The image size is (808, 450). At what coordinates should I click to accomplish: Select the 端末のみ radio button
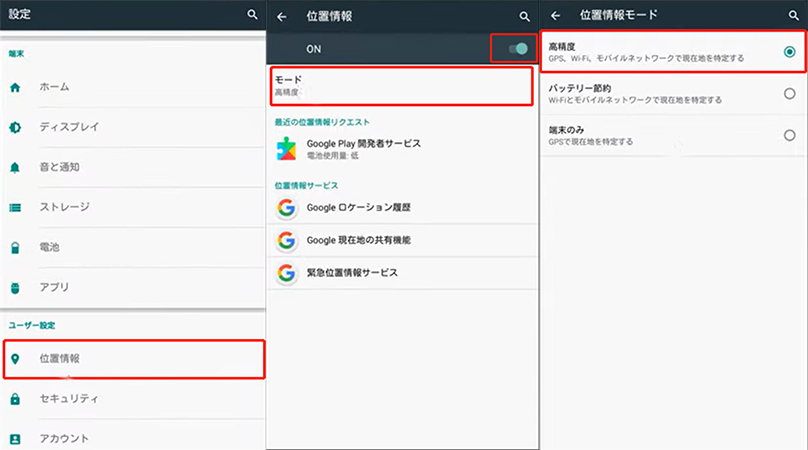pos(789,135)
